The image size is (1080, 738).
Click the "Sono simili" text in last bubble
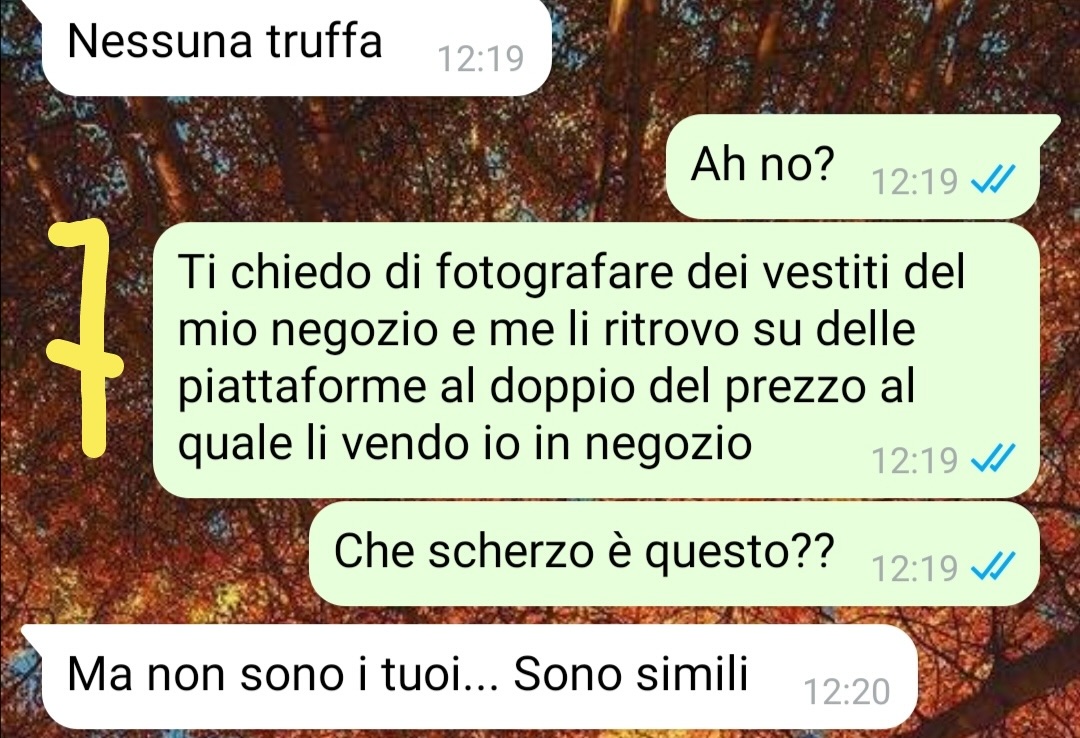[630, 674]
